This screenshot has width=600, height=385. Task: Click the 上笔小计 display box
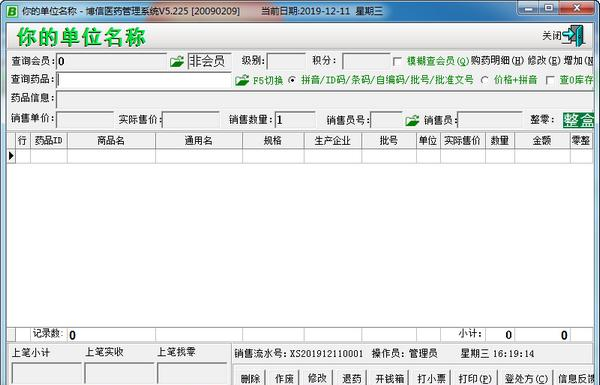(x=47, y=374)
